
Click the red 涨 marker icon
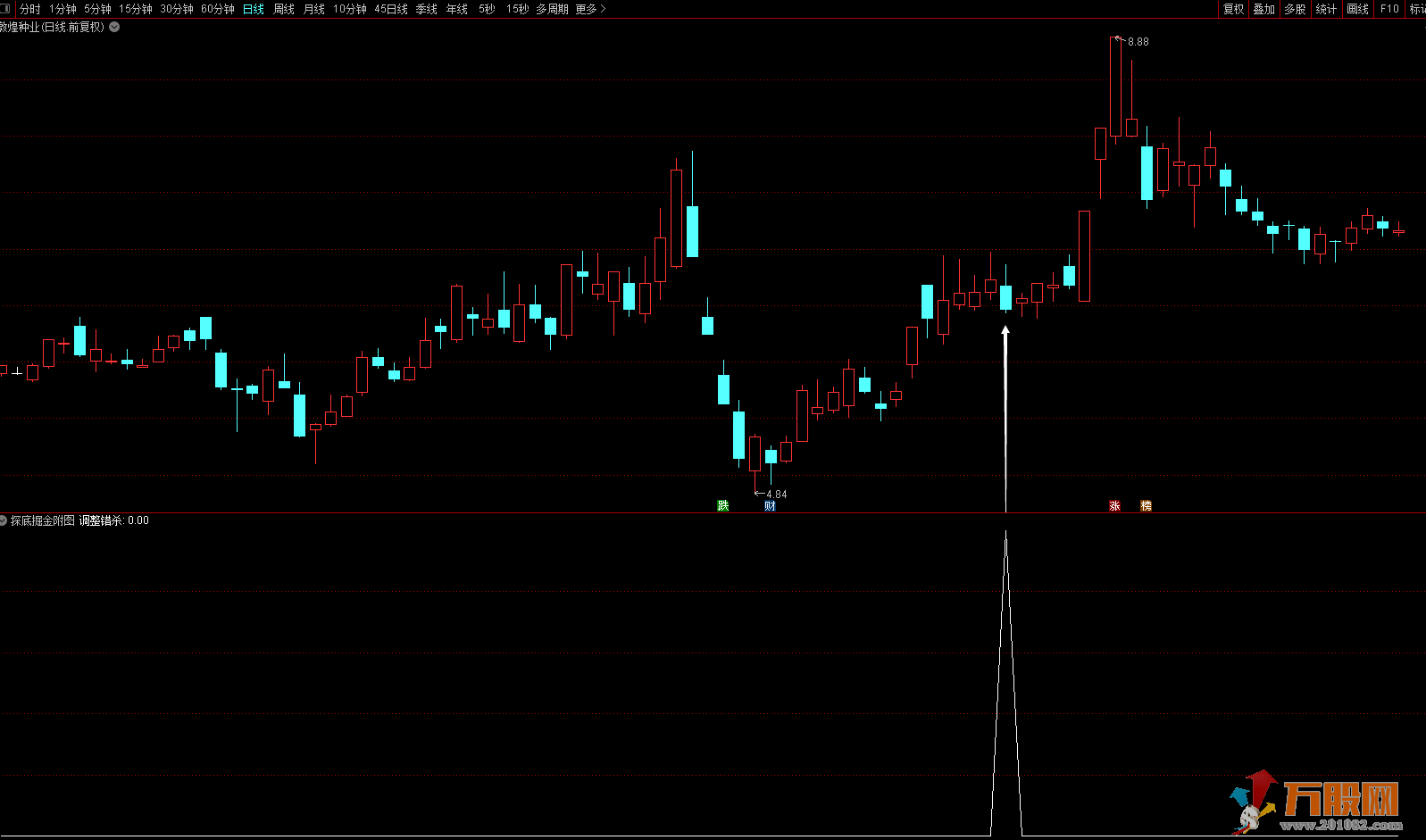1114,506
